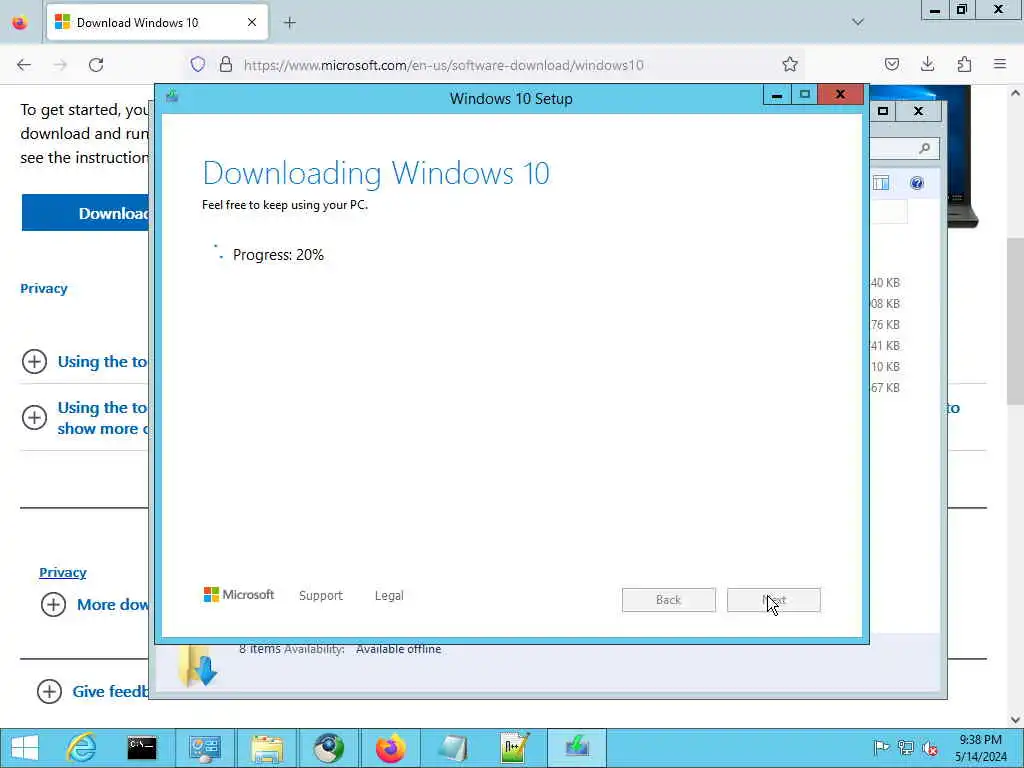Click the browser vertical scrollbar thumb
Image resolution: width=1024 pixels, height=768 pixels.
click(1015, 321)
